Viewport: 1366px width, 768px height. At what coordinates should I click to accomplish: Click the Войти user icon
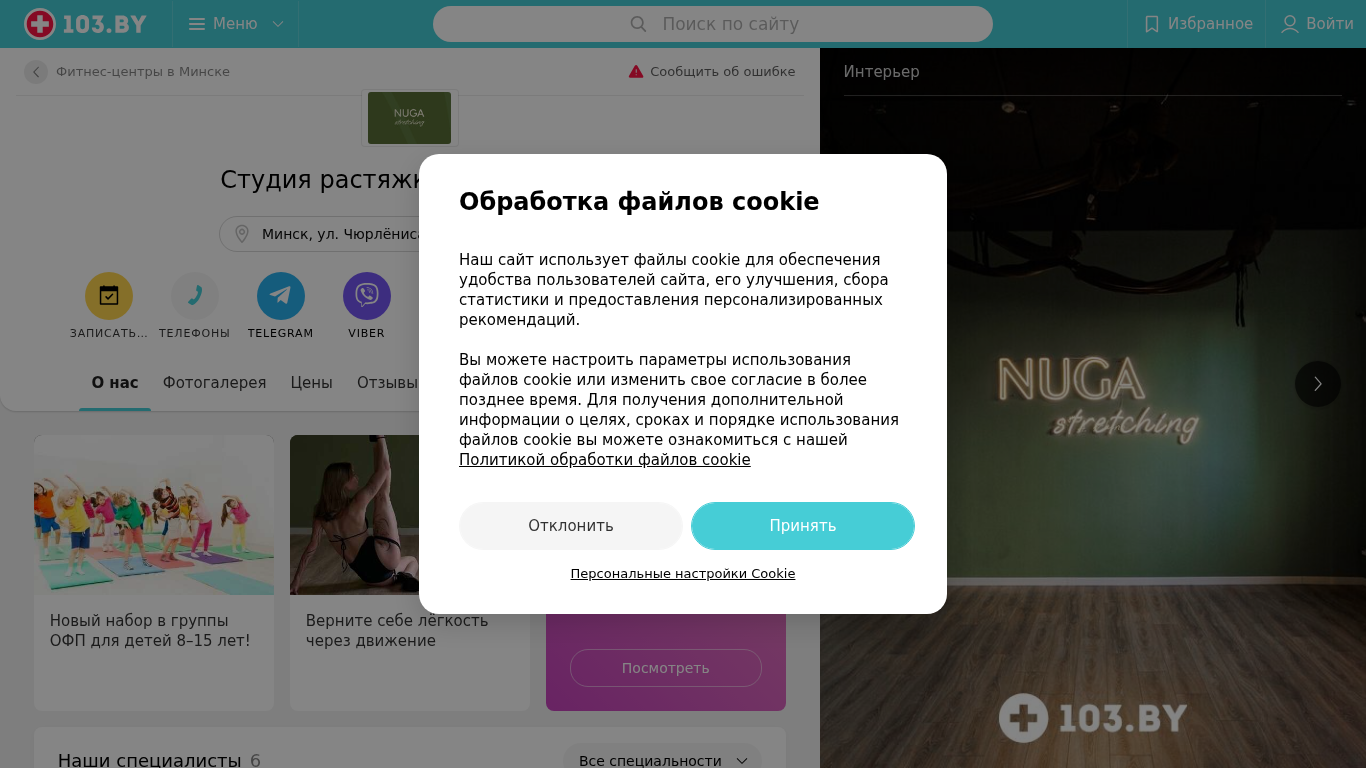click(x=1290, y=24)
